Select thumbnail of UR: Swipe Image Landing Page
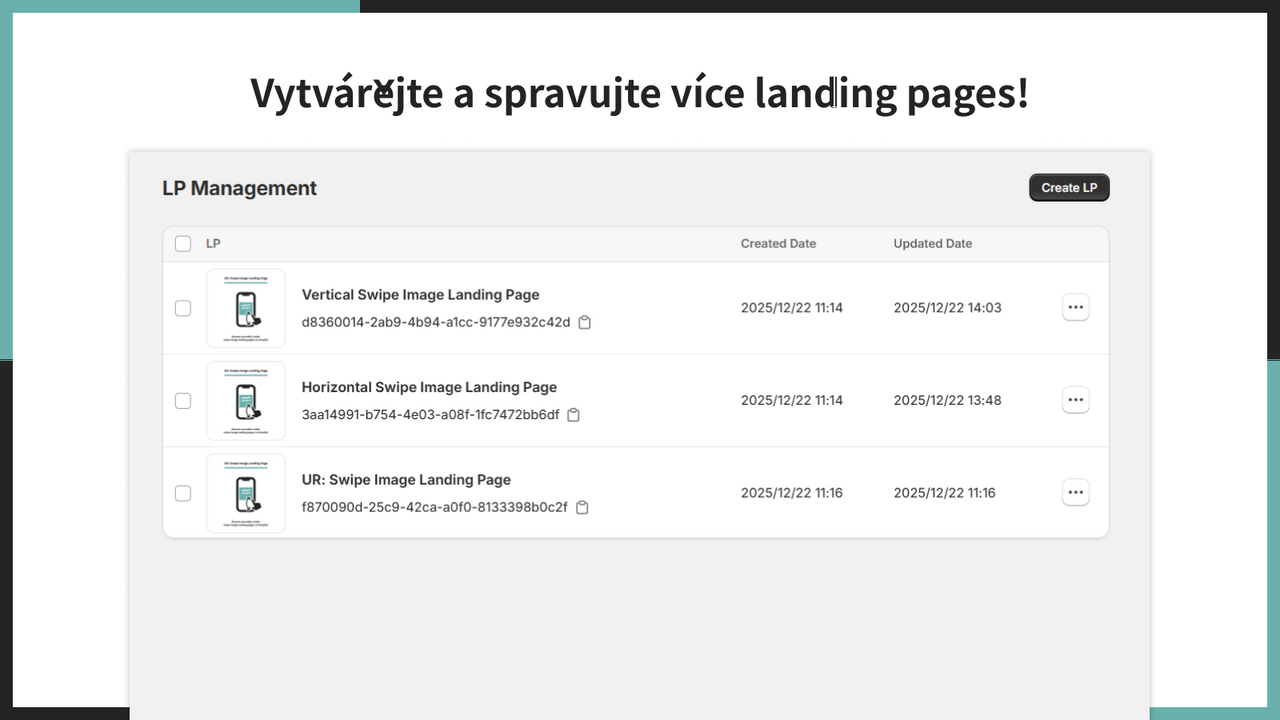 point(246,493)
